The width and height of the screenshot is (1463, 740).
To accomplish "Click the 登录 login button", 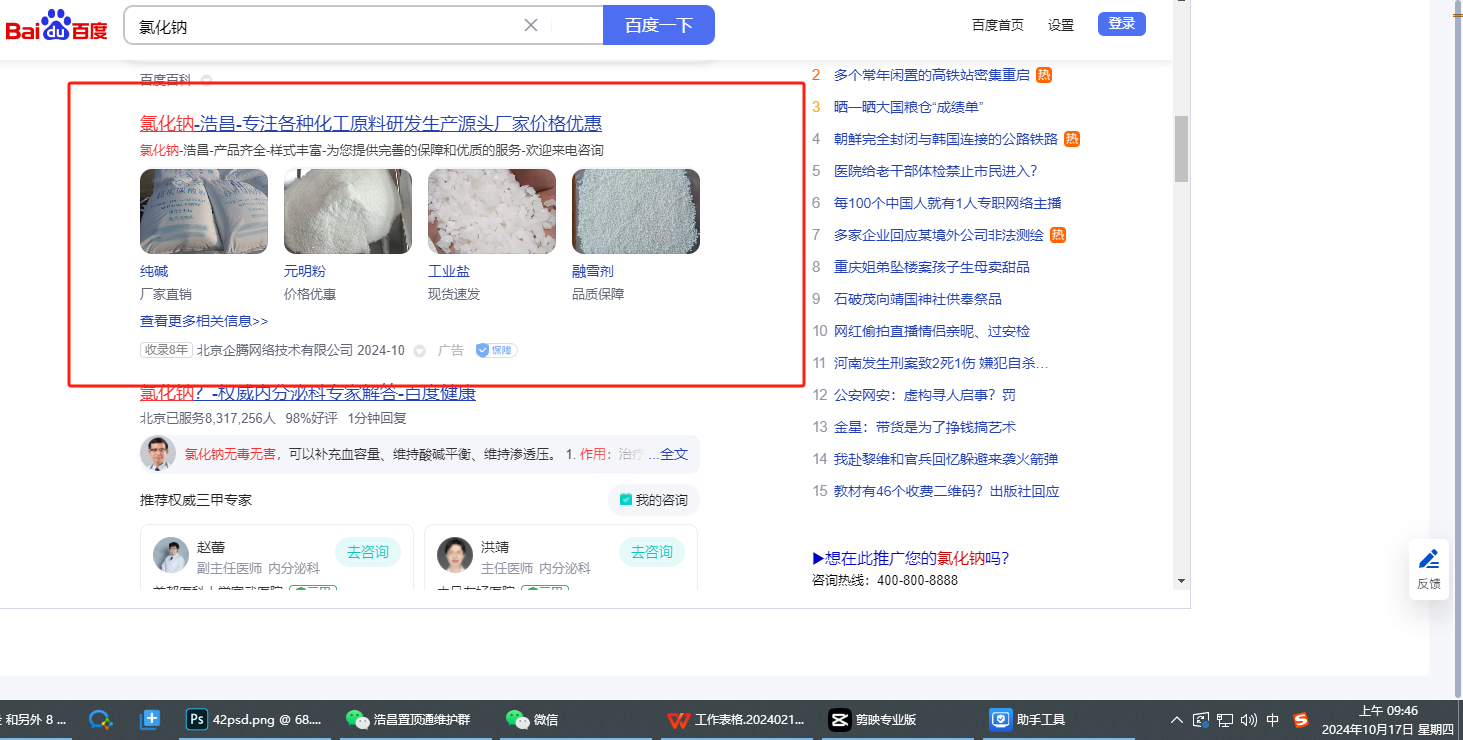I will coord(1122,24).
